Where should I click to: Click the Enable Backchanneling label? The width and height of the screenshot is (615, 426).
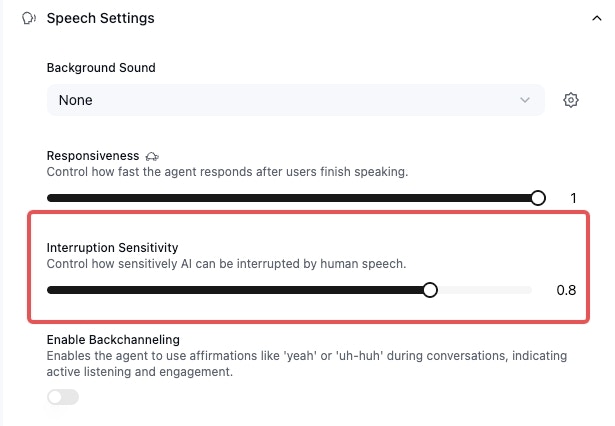click(x=113, y=340)
